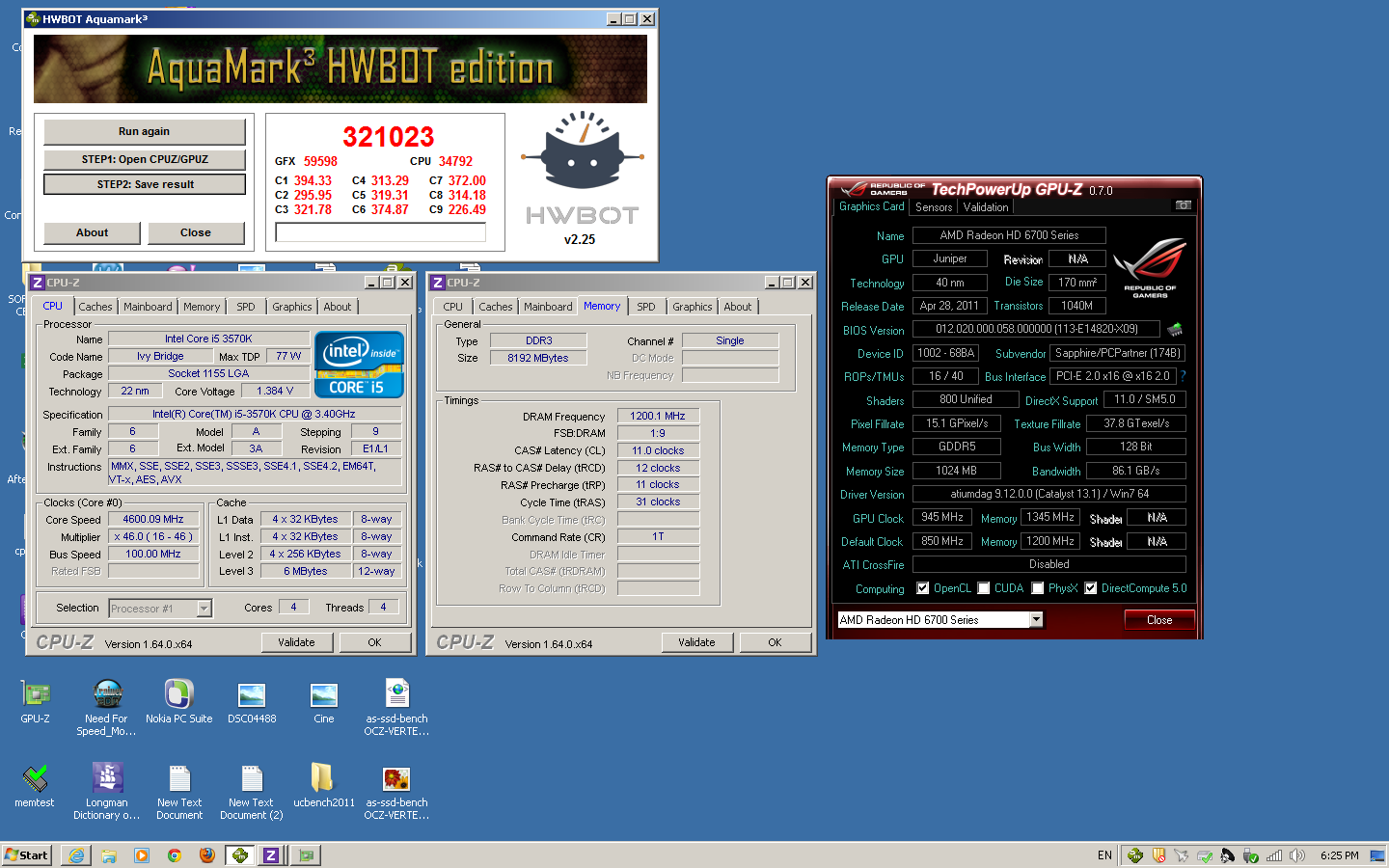
Task: Click Validate in the left CPU-Z window
Action: point(297,642)
